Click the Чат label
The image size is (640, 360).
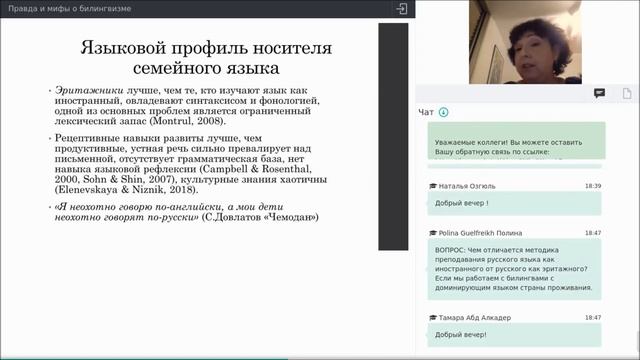tap(426, 112)
